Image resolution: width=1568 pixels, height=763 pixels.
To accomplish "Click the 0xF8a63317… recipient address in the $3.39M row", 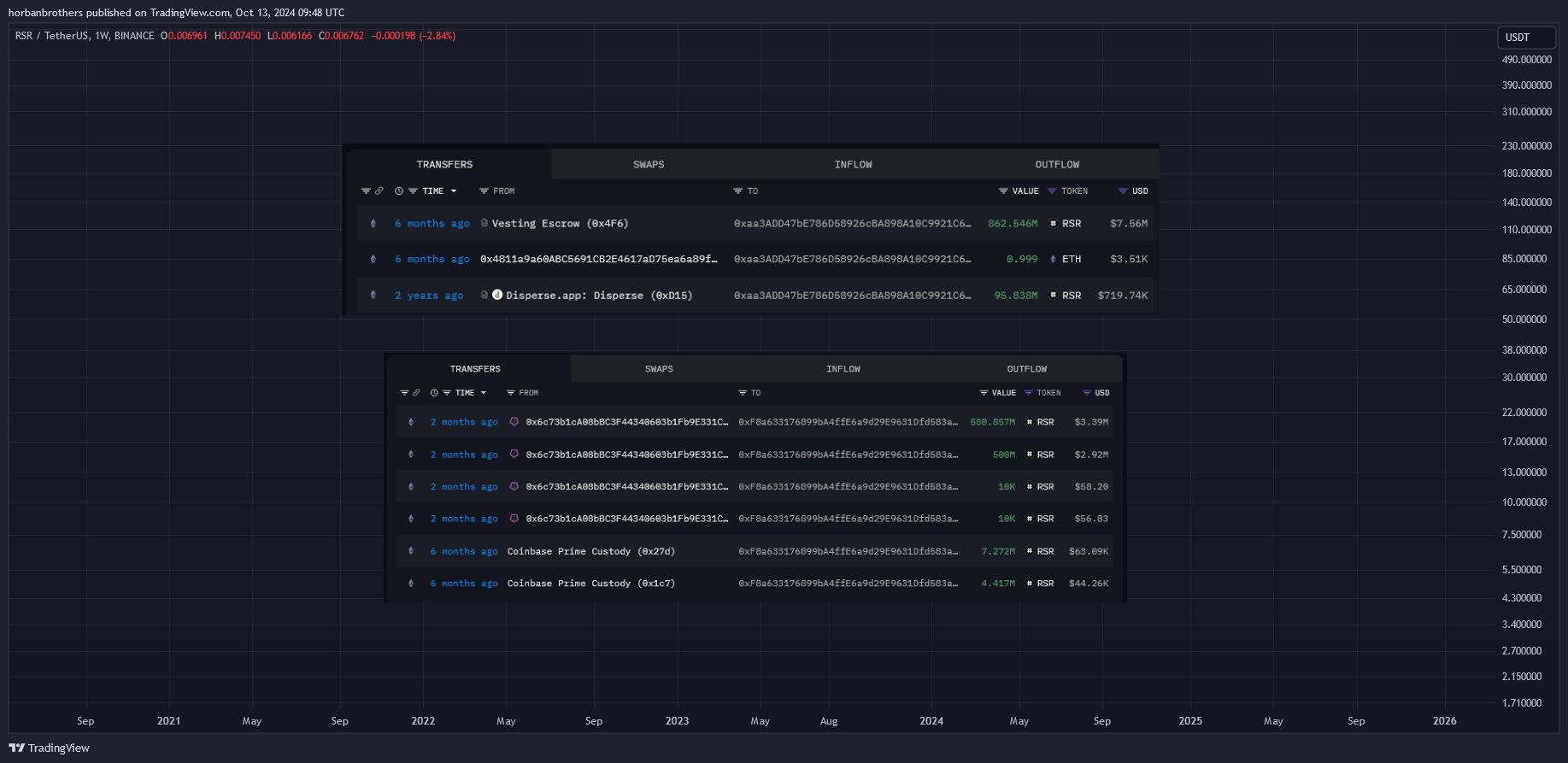I will [x=848, y=422].
